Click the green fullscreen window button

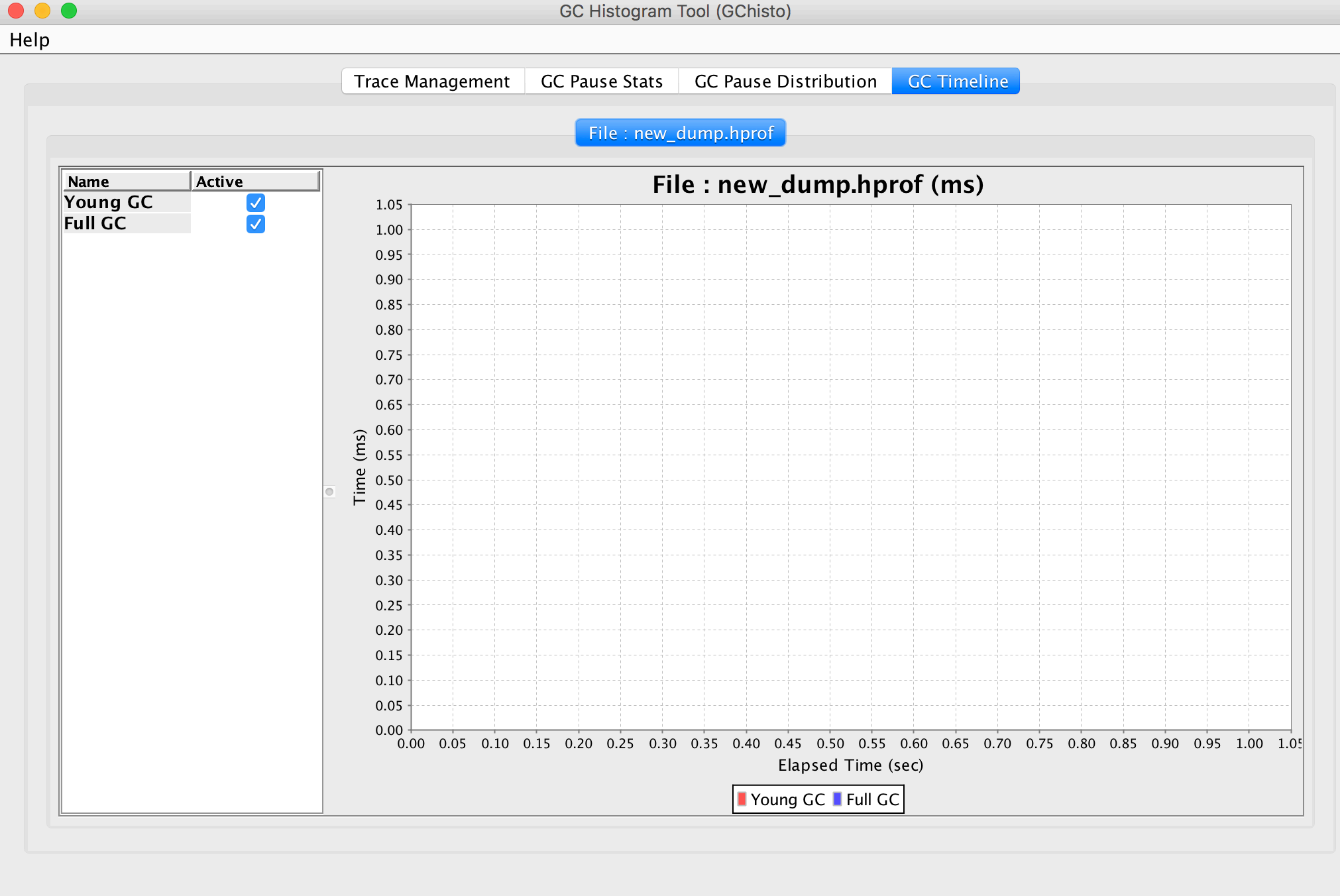pos(69,11)
